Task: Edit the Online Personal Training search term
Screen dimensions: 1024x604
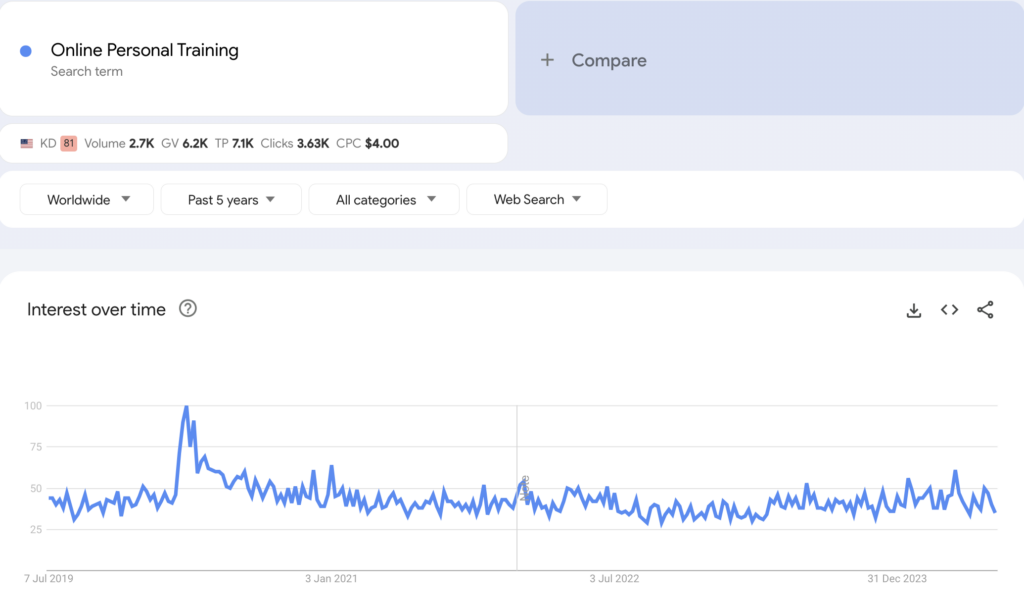Action: pyautogui.click(x=144, y=50)
